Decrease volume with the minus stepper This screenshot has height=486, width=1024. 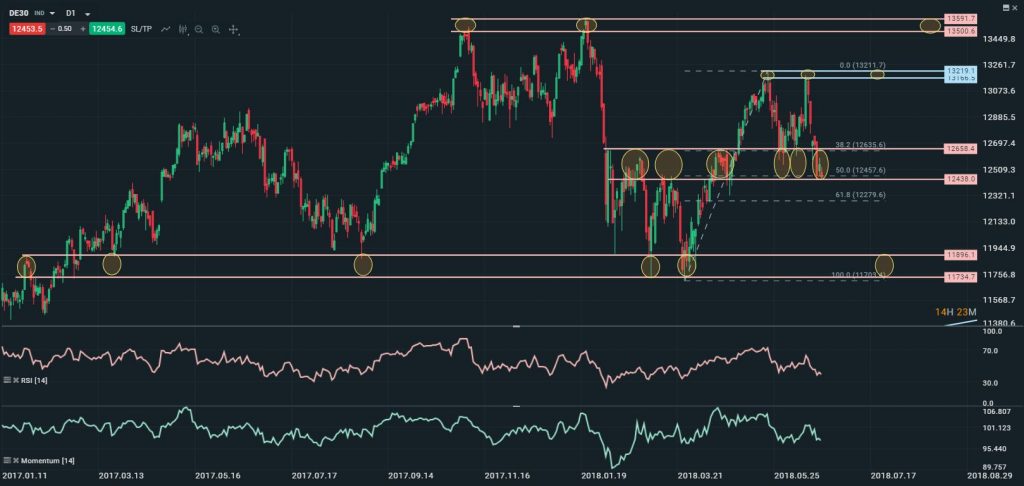(52, 29)
